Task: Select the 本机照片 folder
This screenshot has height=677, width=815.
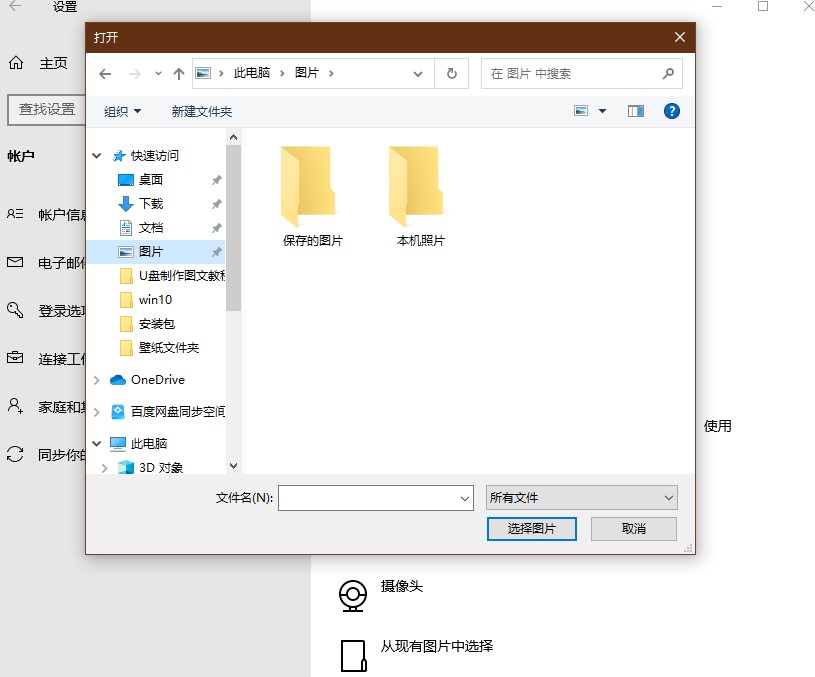Action: click(x=420, y=196)
